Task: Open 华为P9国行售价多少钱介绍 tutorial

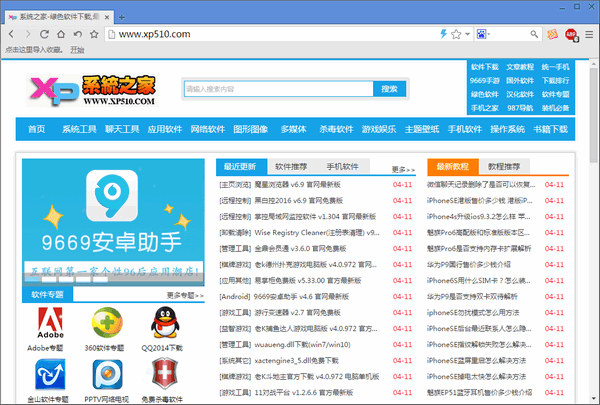Action: pyautogui.click(x=469, y=265)
